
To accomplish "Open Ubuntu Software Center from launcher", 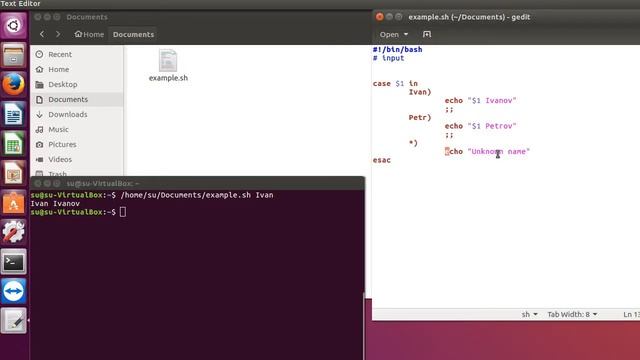I will pos(13,203).
